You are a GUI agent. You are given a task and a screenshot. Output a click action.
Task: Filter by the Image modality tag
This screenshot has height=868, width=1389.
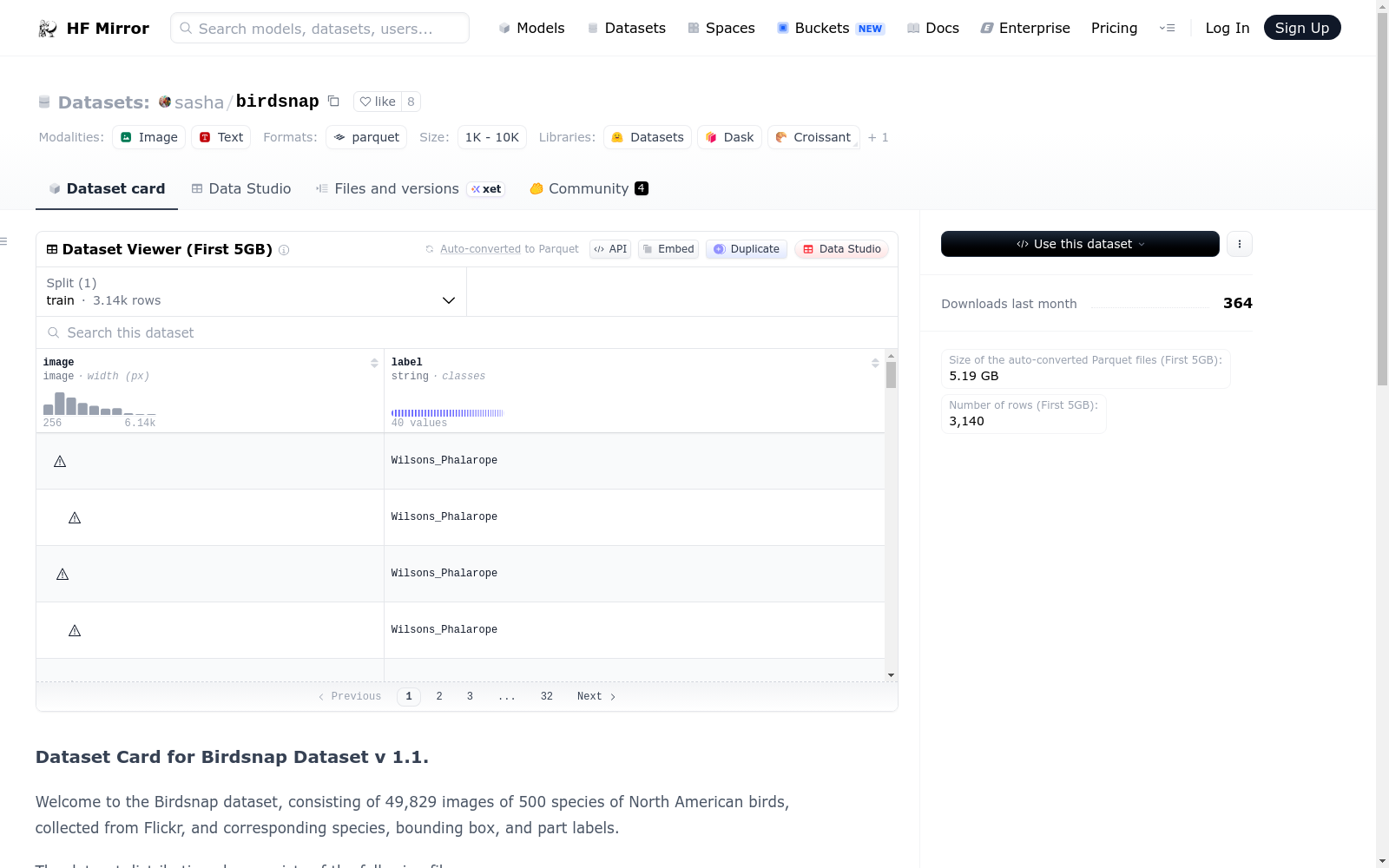pos(149,137)
